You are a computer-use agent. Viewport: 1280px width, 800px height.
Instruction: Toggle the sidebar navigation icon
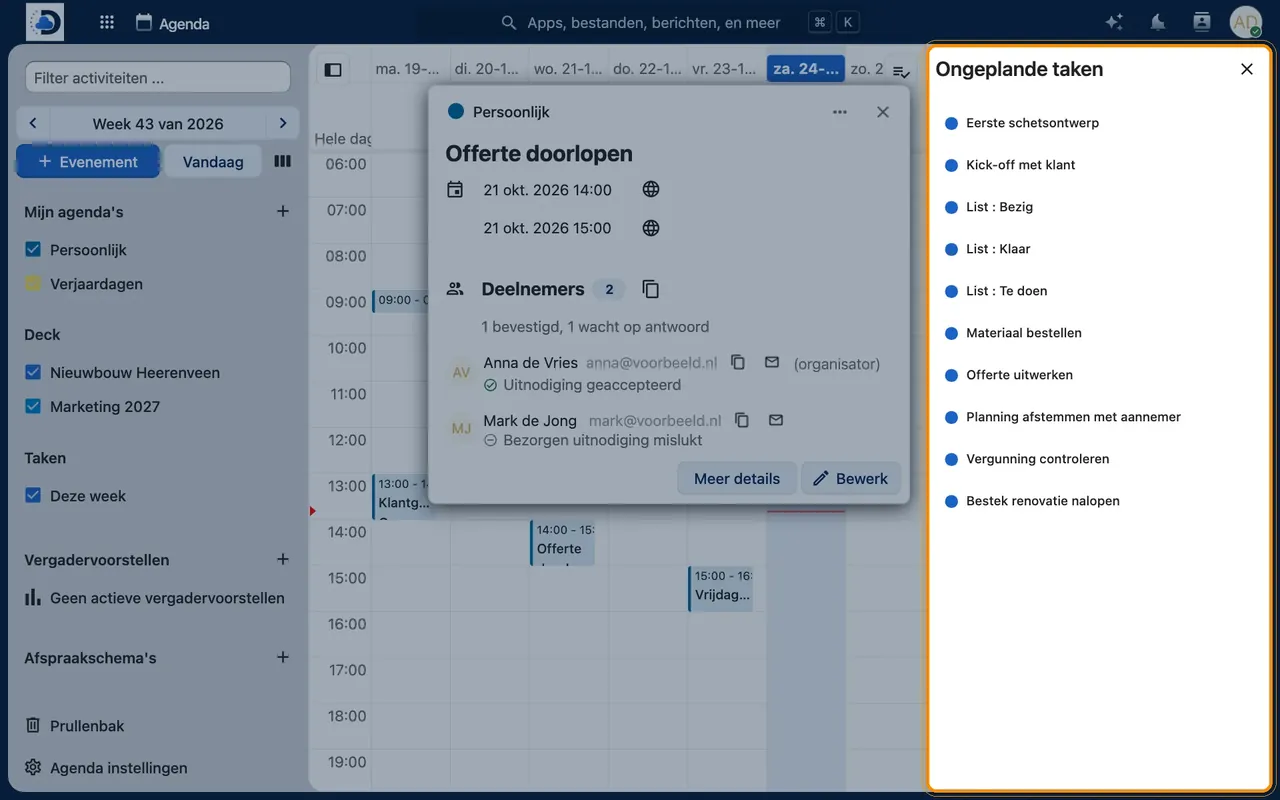[334, 70]
